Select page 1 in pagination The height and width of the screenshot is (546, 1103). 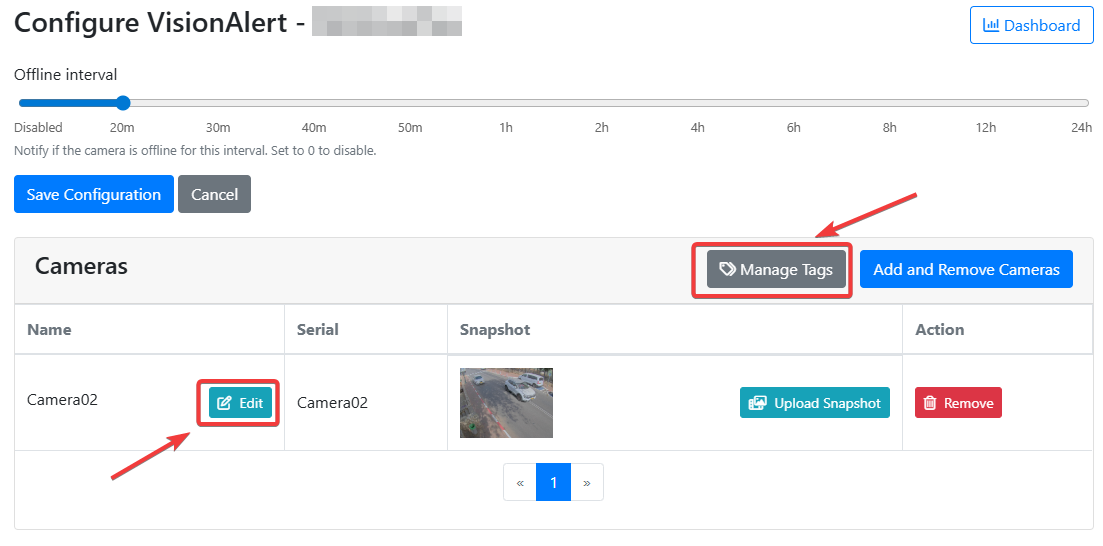pyautogui.click(x=553, y=482)
